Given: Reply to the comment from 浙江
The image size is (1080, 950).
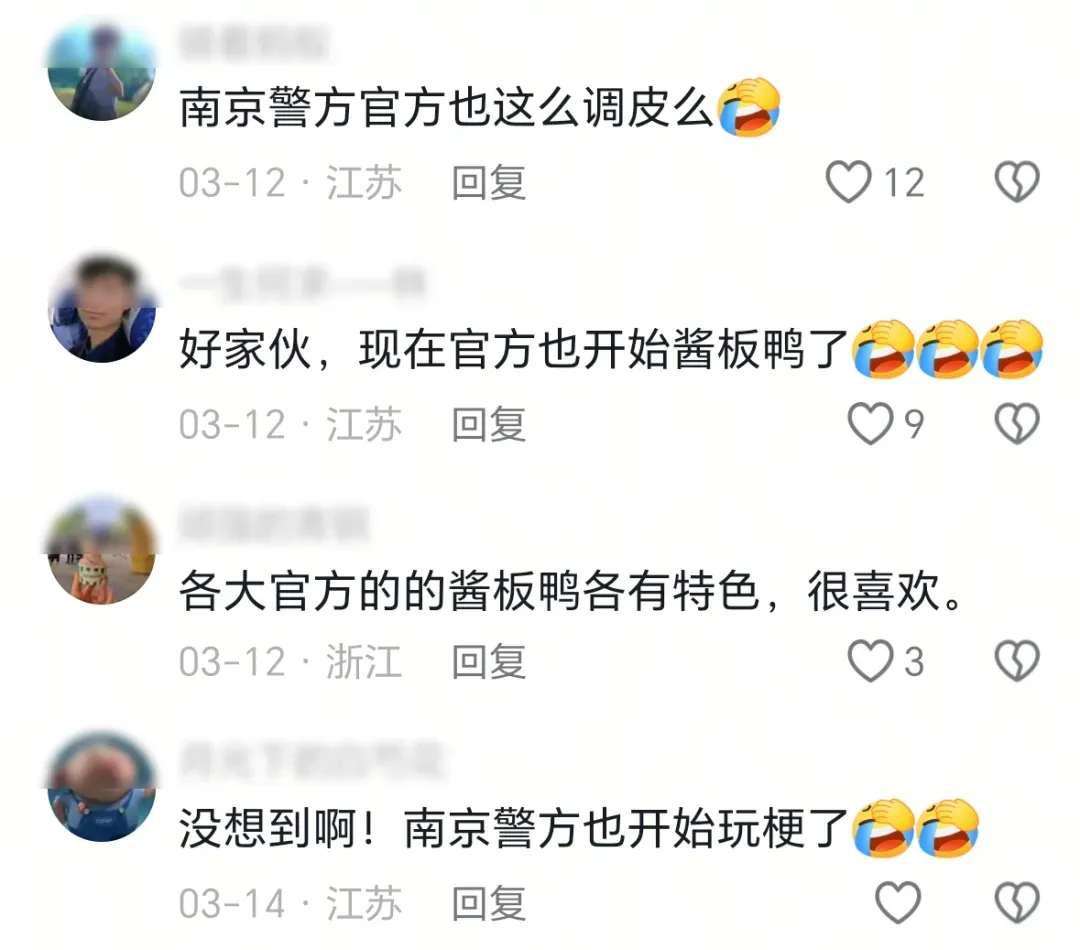Looking at the screenshot, I should pos(489,662).
